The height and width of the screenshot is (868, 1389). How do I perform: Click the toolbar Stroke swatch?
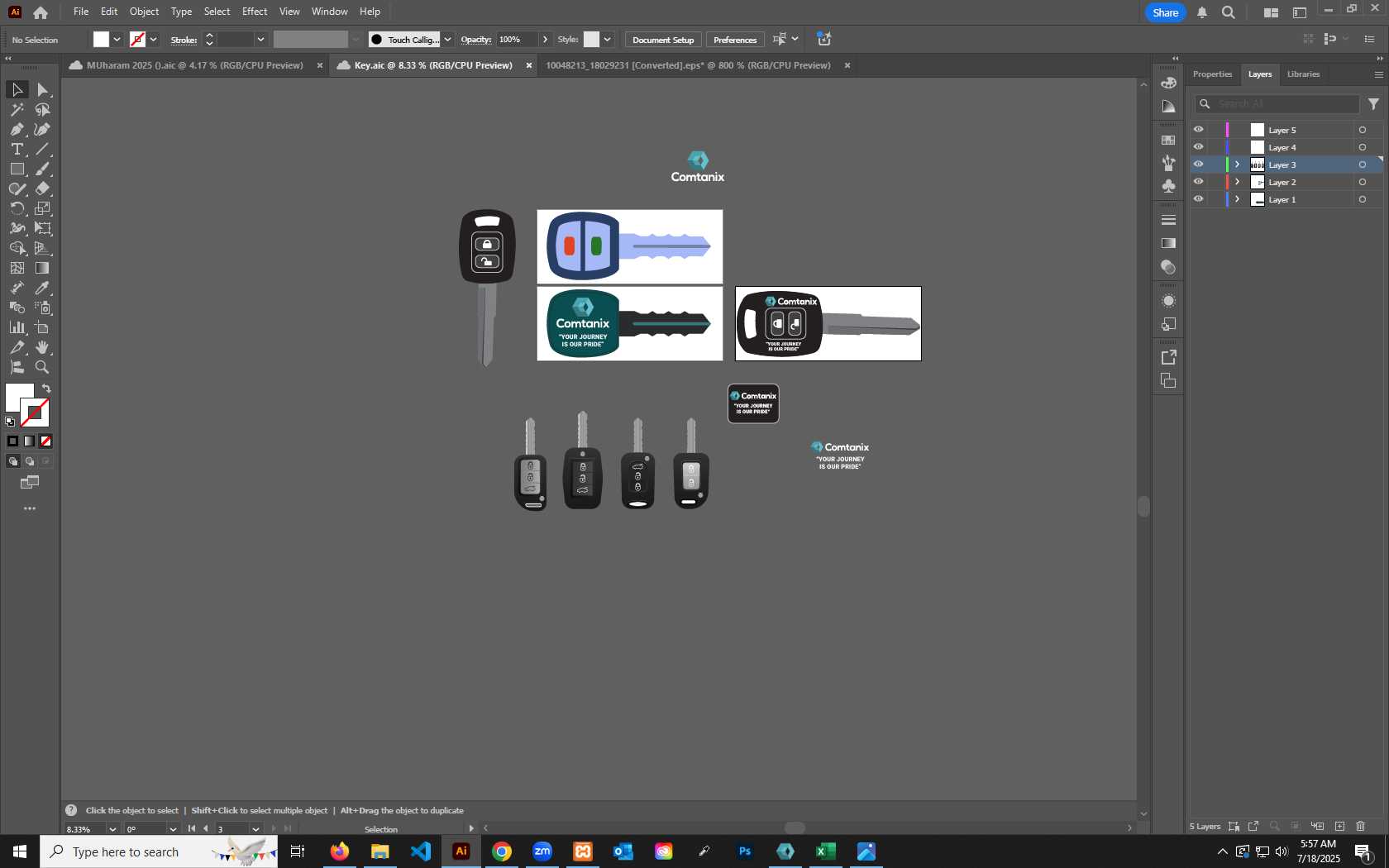[36, 413]
